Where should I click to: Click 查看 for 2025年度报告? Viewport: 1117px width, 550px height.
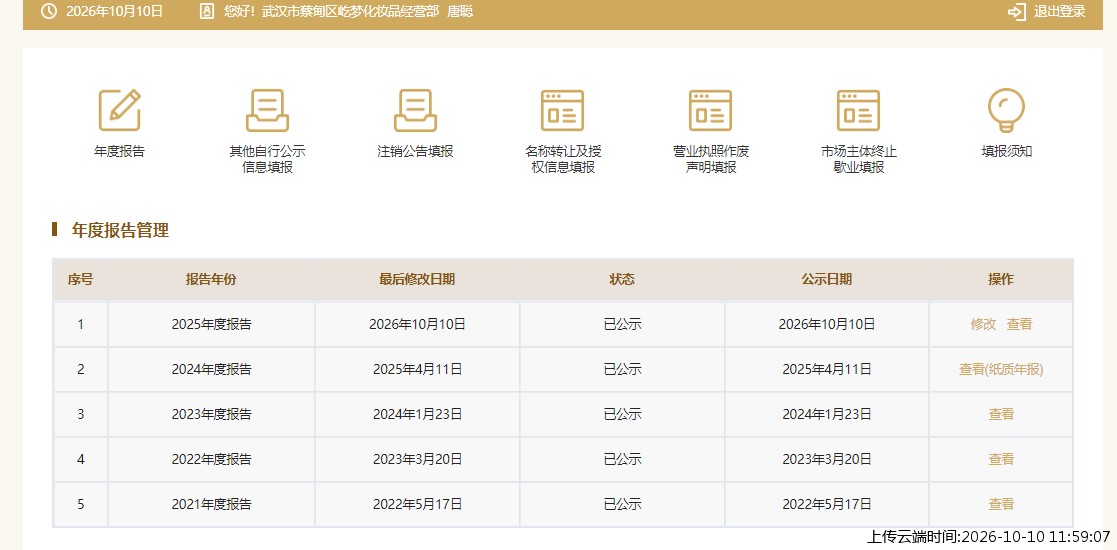point(1019,324)
